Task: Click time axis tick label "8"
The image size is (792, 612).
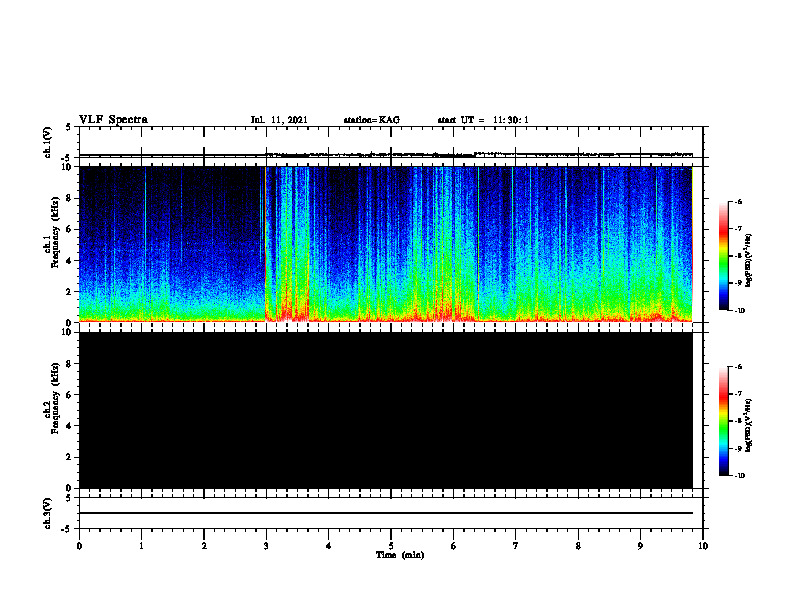Action: click(578, 546)
